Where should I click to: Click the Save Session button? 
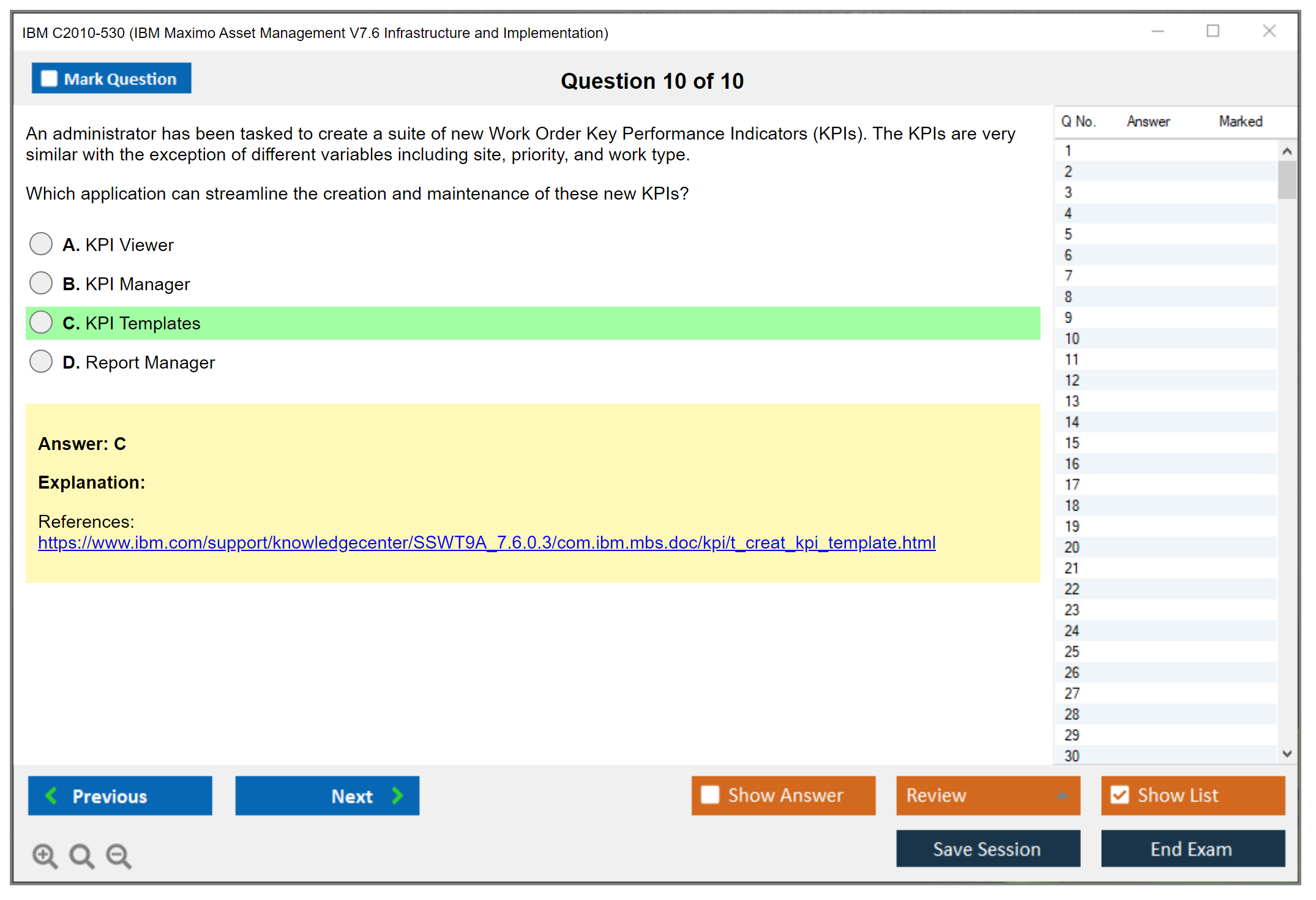pos(987,849)
